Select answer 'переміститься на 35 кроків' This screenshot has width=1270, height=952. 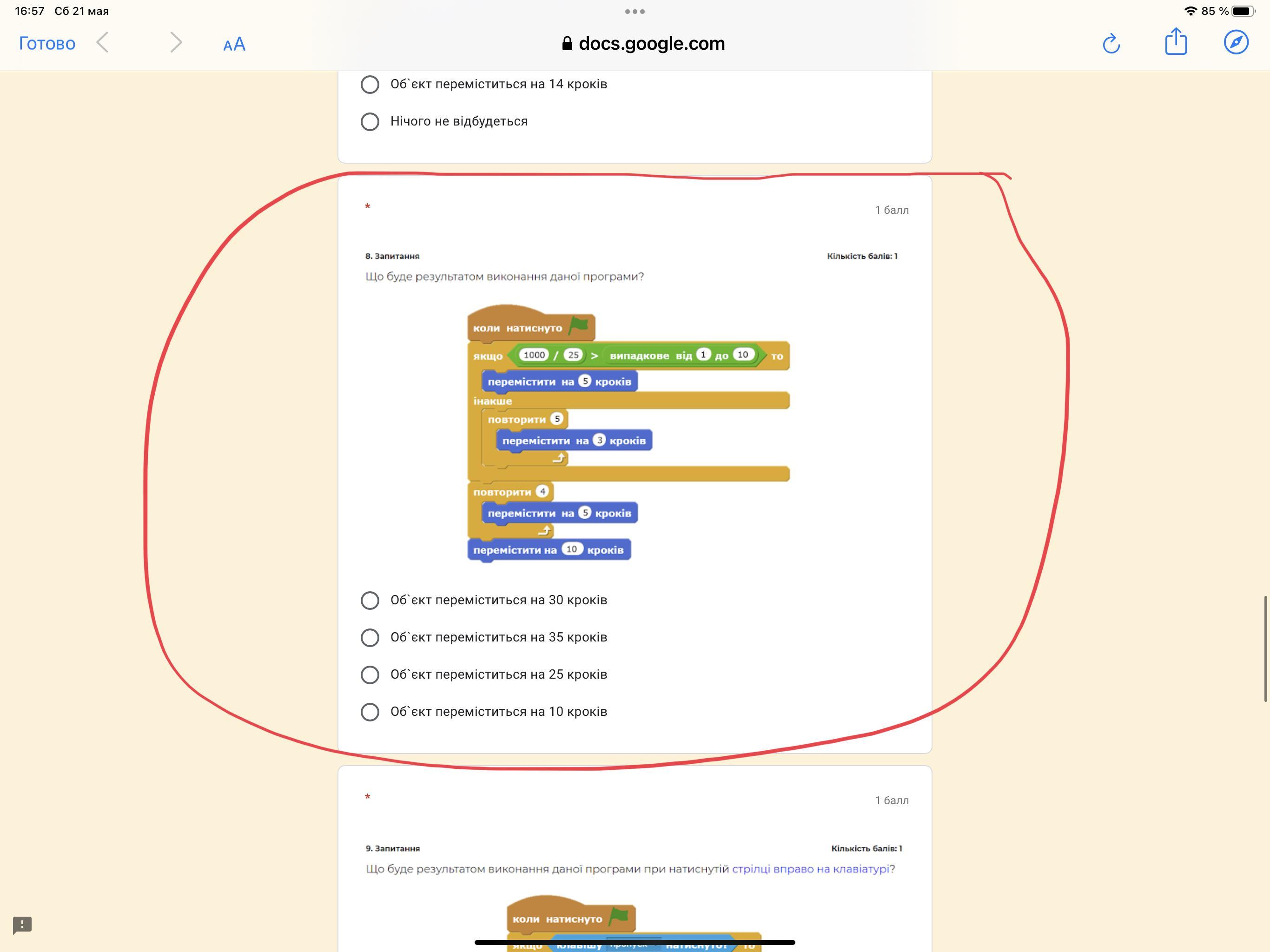click(x=370, y=637)
